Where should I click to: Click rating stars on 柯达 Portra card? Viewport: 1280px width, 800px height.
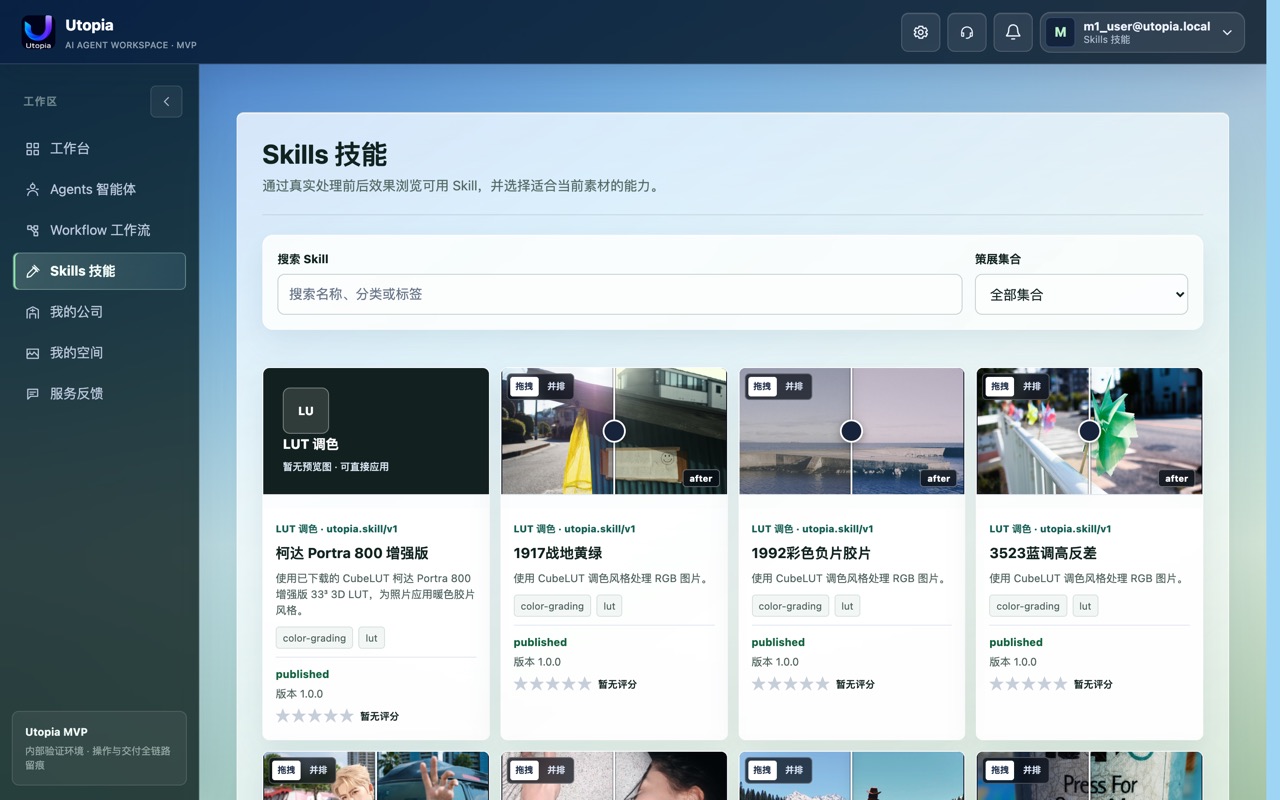[315, 716]
